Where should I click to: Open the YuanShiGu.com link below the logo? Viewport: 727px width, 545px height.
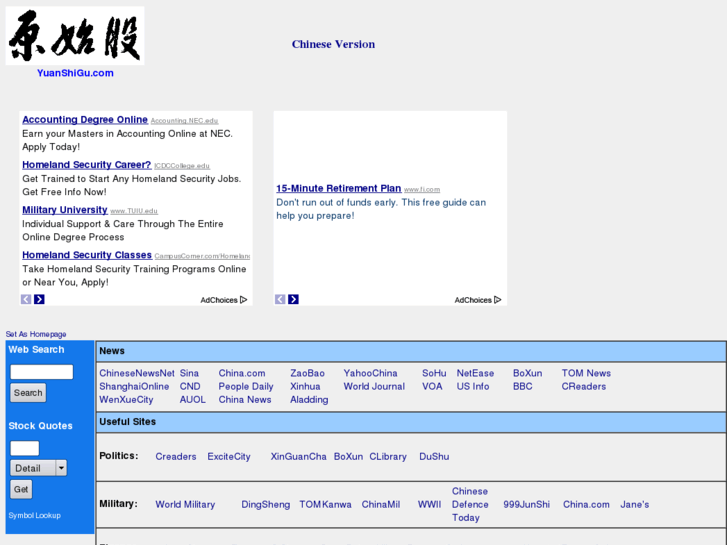(x=75, y=73)
